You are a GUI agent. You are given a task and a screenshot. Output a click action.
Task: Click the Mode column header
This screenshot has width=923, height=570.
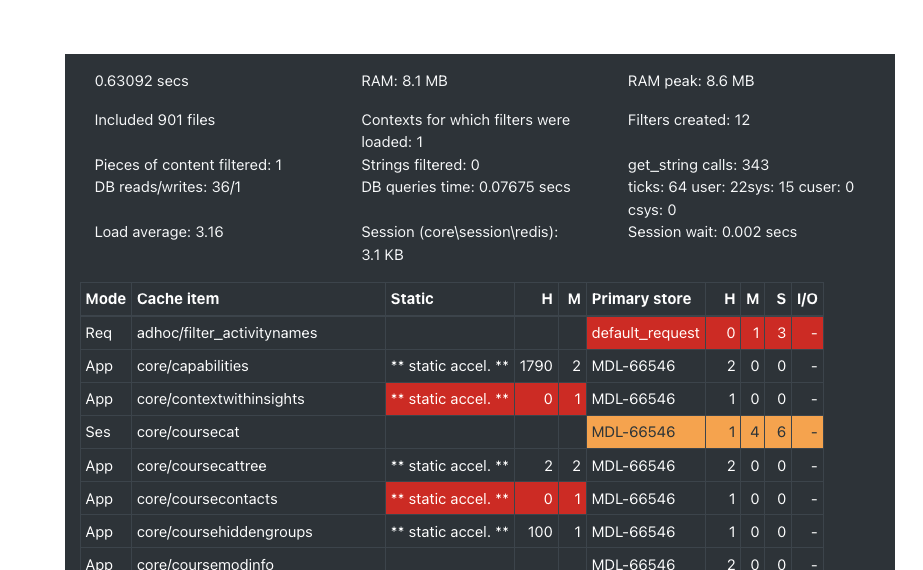(105, 299)
